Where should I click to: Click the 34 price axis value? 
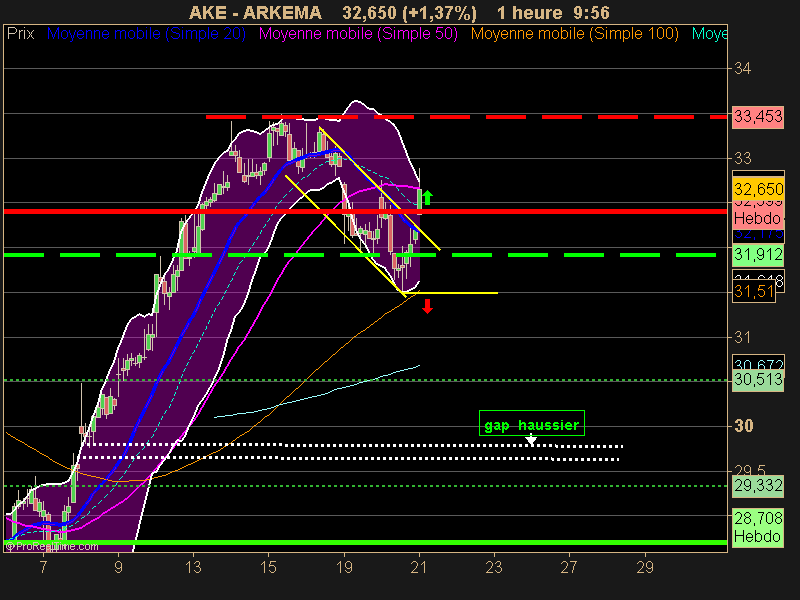(x=742, y=68)
